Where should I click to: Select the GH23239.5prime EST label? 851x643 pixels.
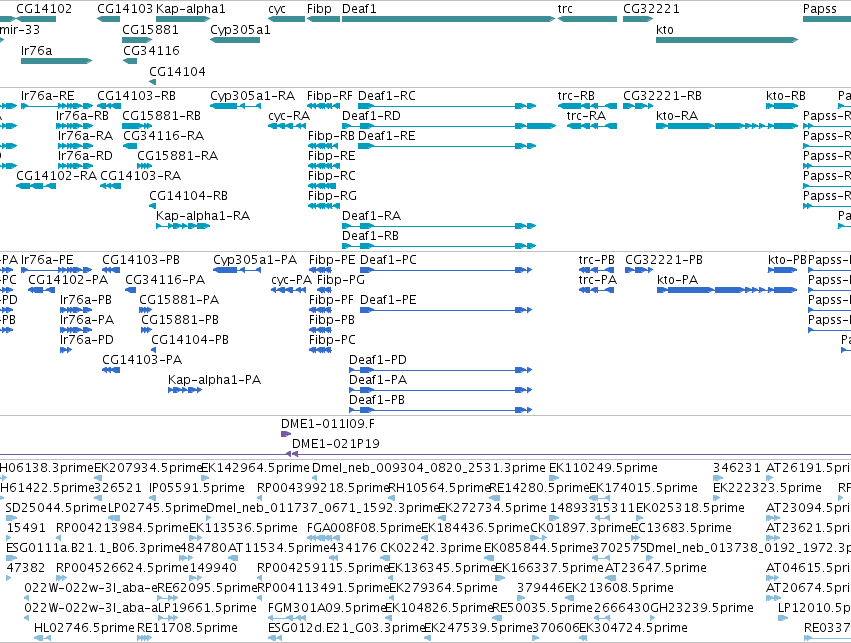point(704,607)
